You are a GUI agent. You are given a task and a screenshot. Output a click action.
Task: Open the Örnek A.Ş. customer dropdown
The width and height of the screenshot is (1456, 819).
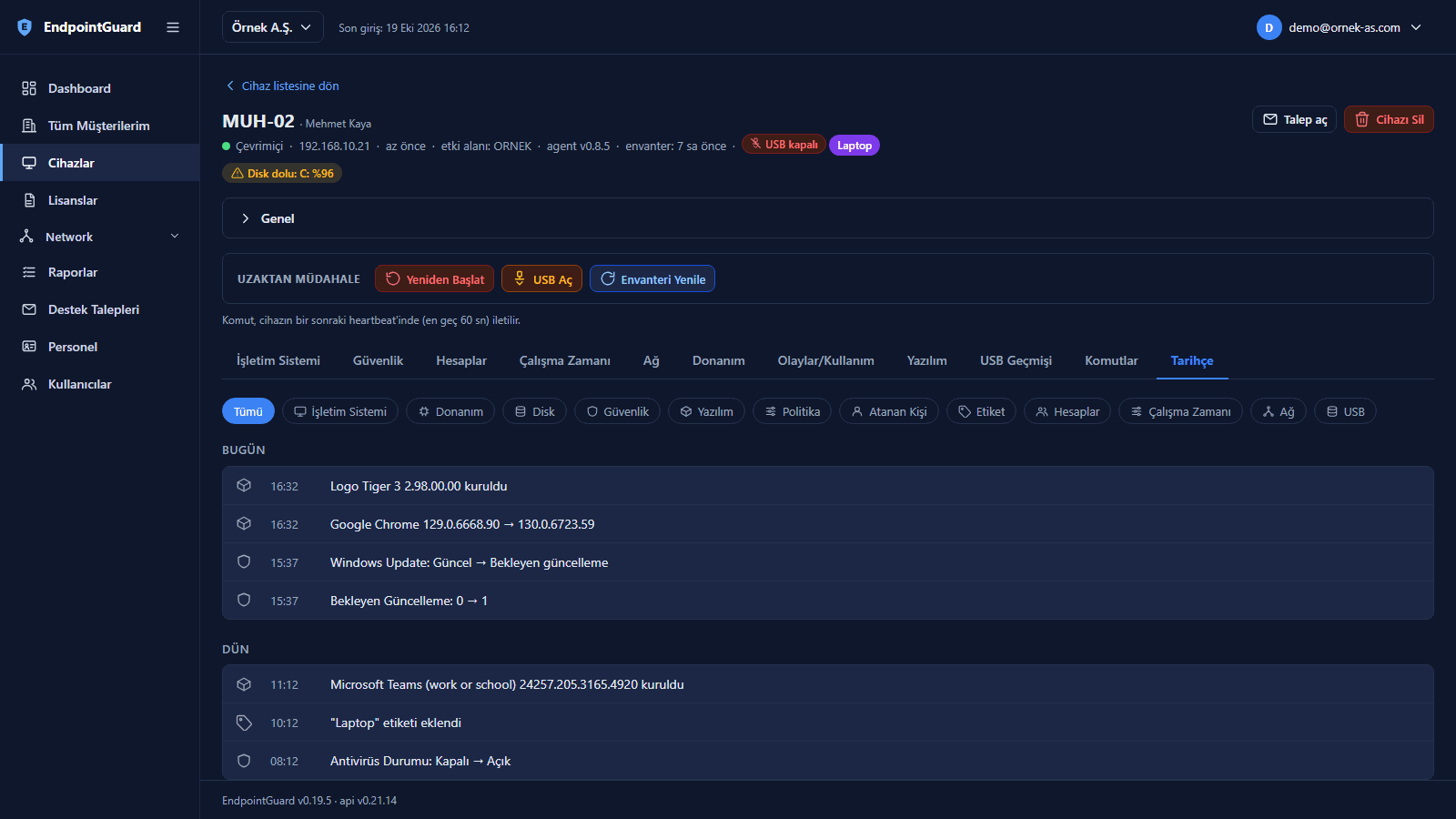click(x=272, y=27)
